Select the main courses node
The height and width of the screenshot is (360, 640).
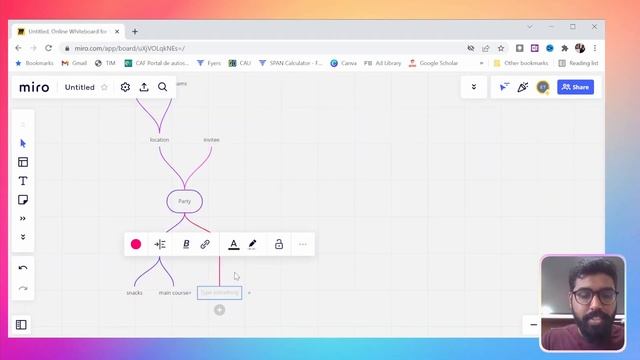175,293
